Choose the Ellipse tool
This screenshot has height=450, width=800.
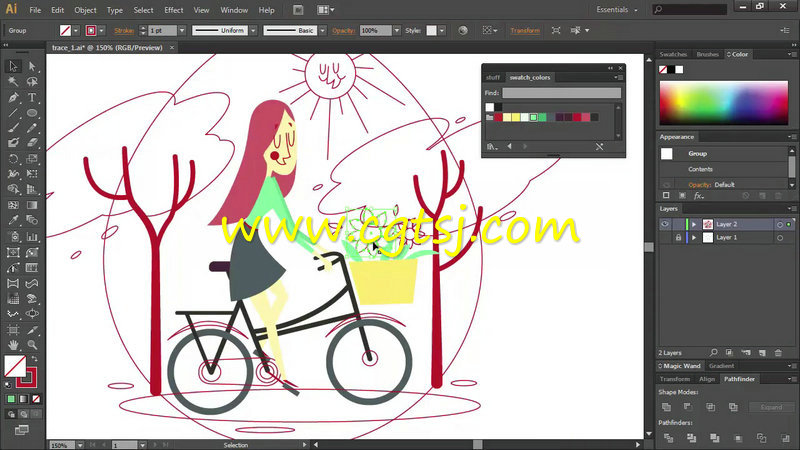[x=32, y=113]
